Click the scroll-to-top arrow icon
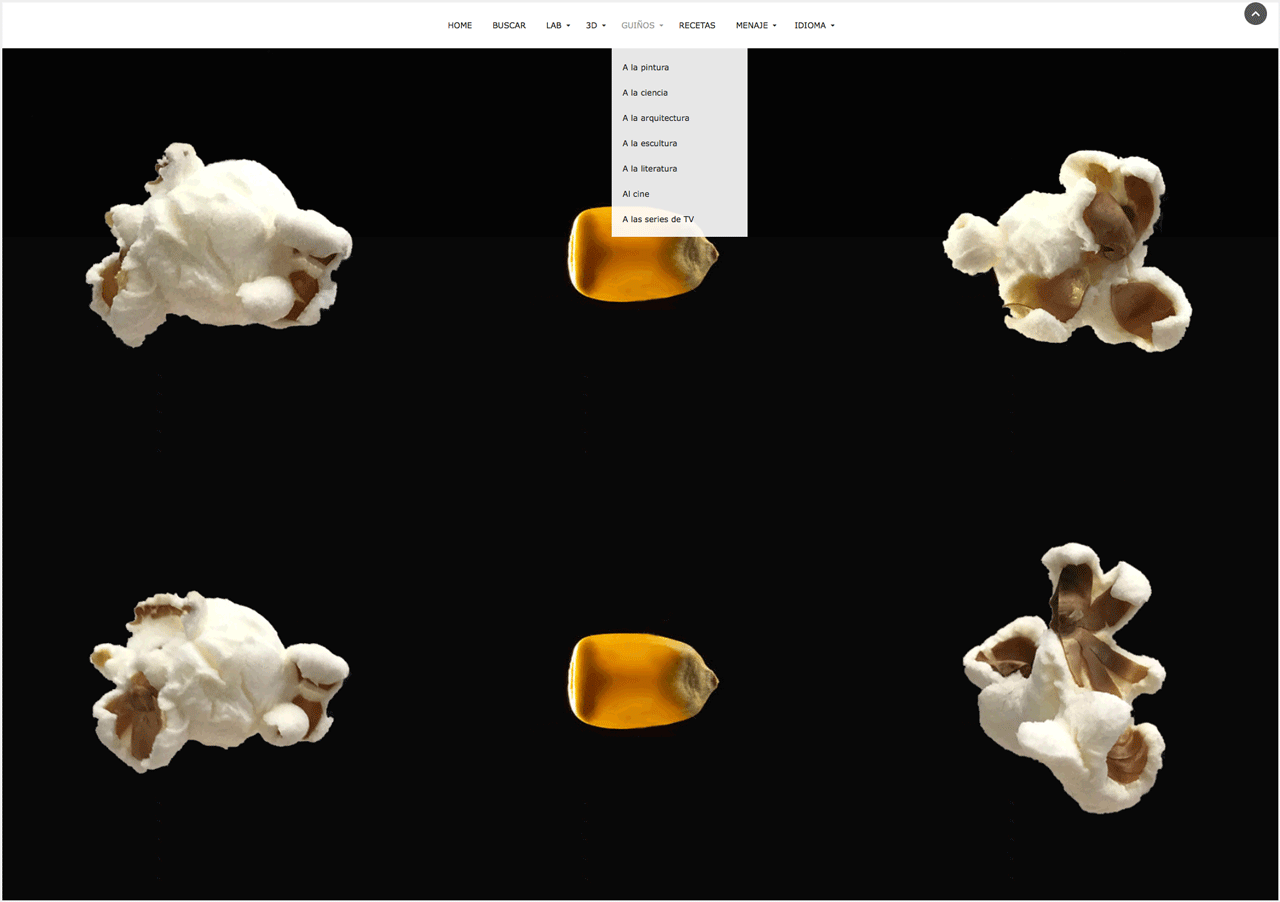1280x902 pixels. tap(1255, 14)
